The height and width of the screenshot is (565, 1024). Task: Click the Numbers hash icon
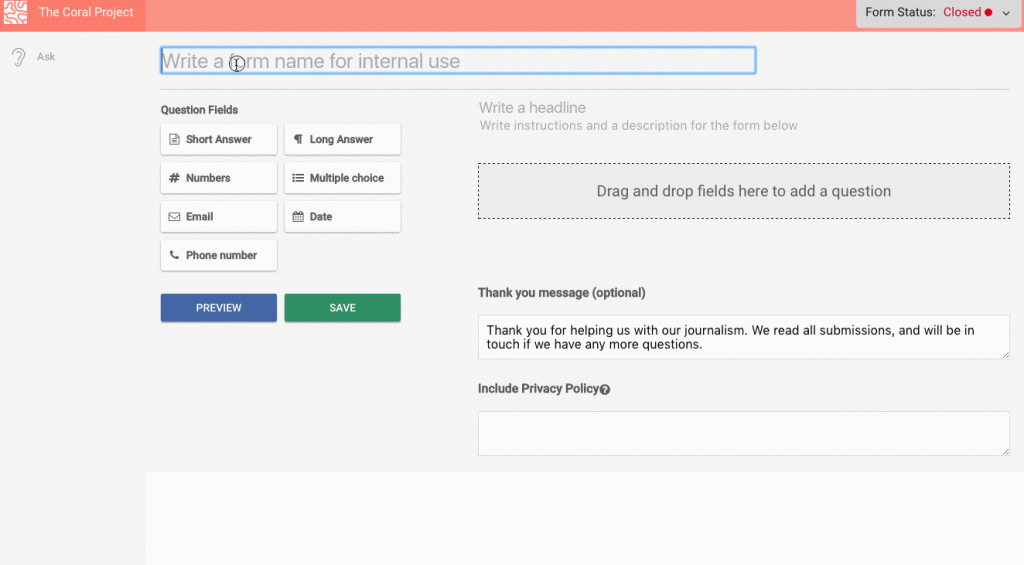[174, 178]
